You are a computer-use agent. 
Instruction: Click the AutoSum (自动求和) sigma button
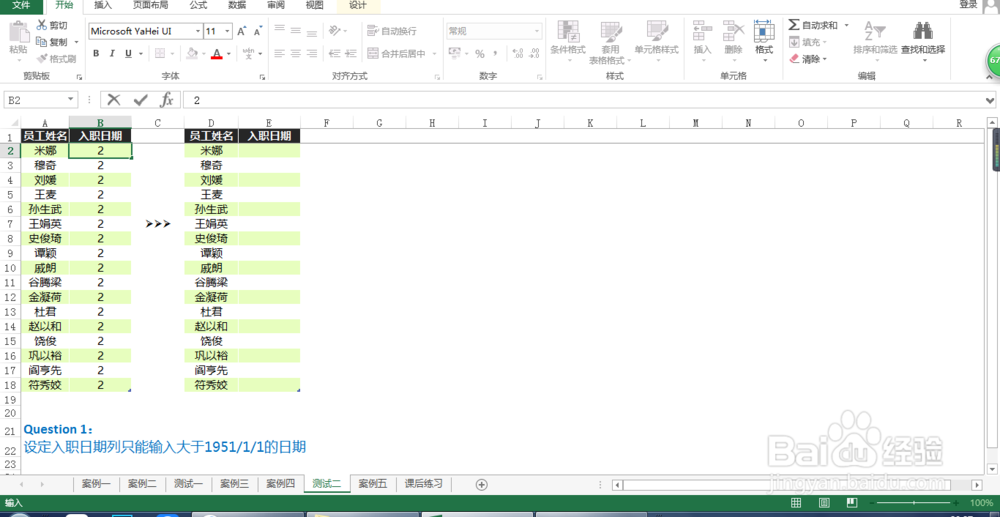[x=813, y=25]
